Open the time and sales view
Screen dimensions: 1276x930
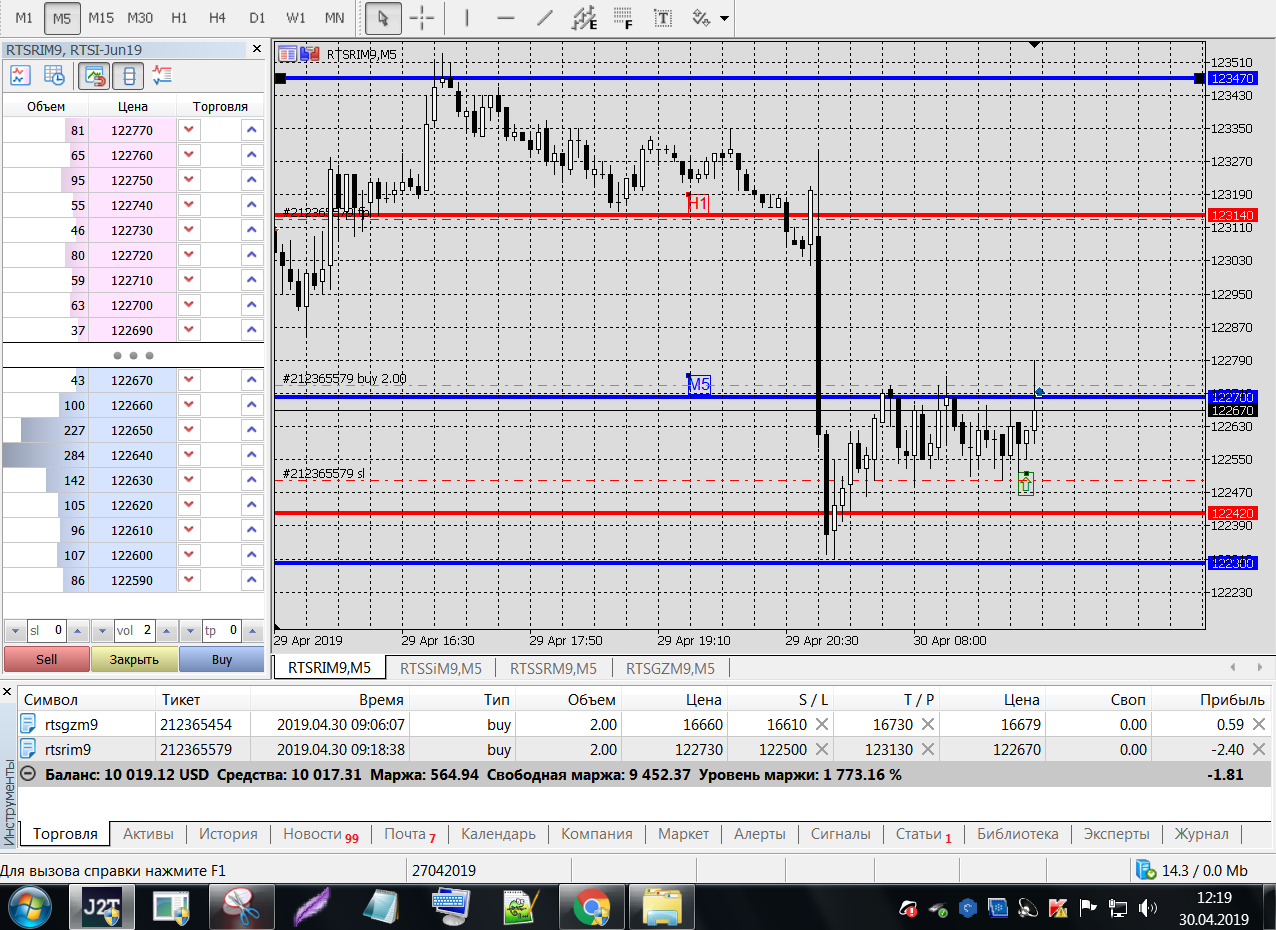coord(55,75)
